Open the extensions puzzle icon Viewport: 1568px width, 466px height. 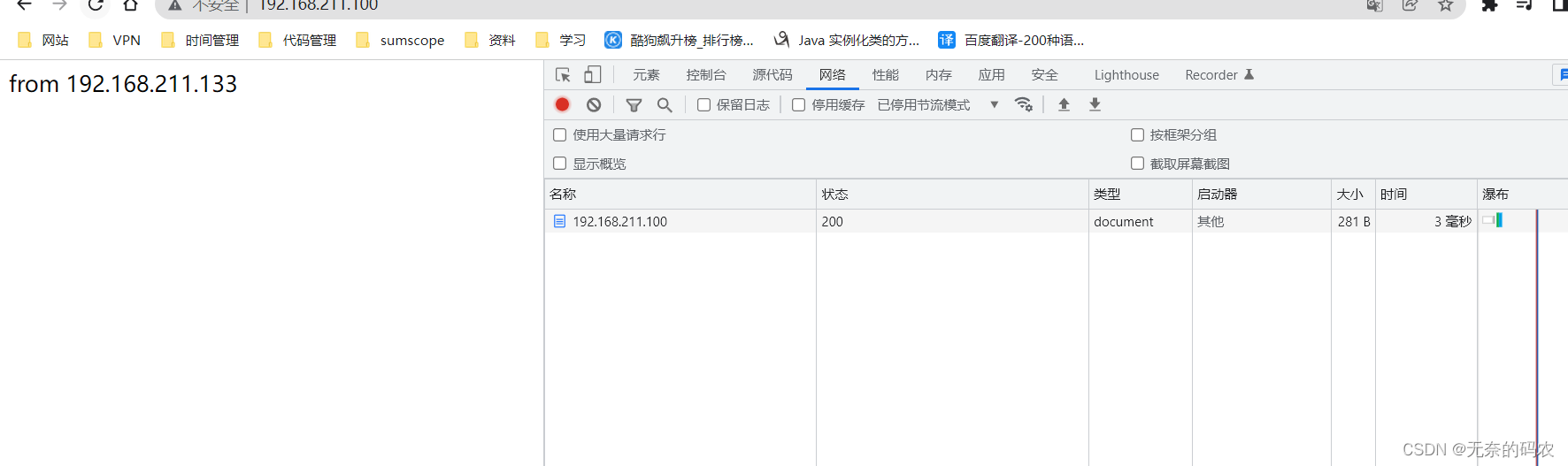click(x=1489, y=5)
